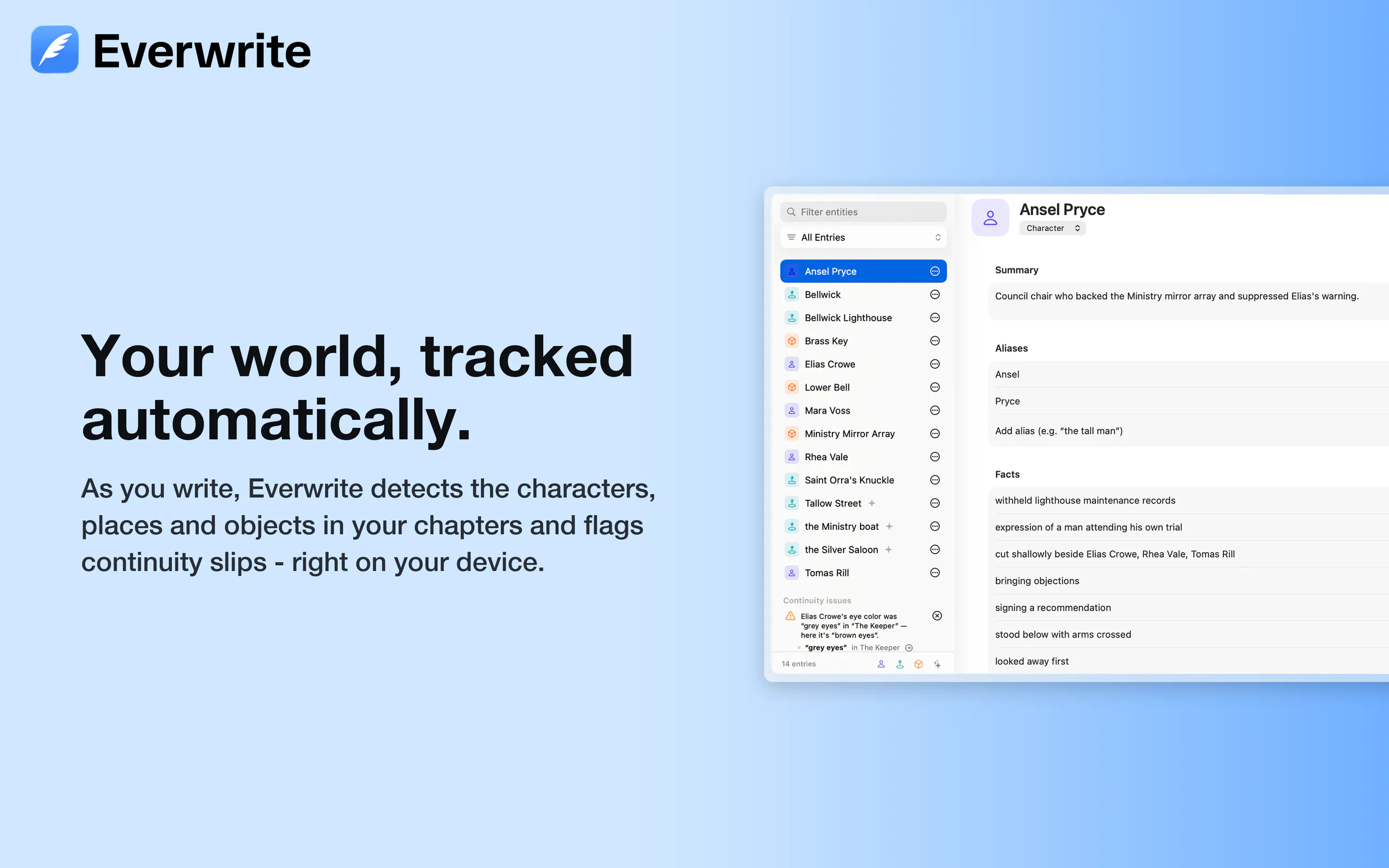Open the more options menu for Ansel Pryce

pyautogui.click(x=934, y=271)
